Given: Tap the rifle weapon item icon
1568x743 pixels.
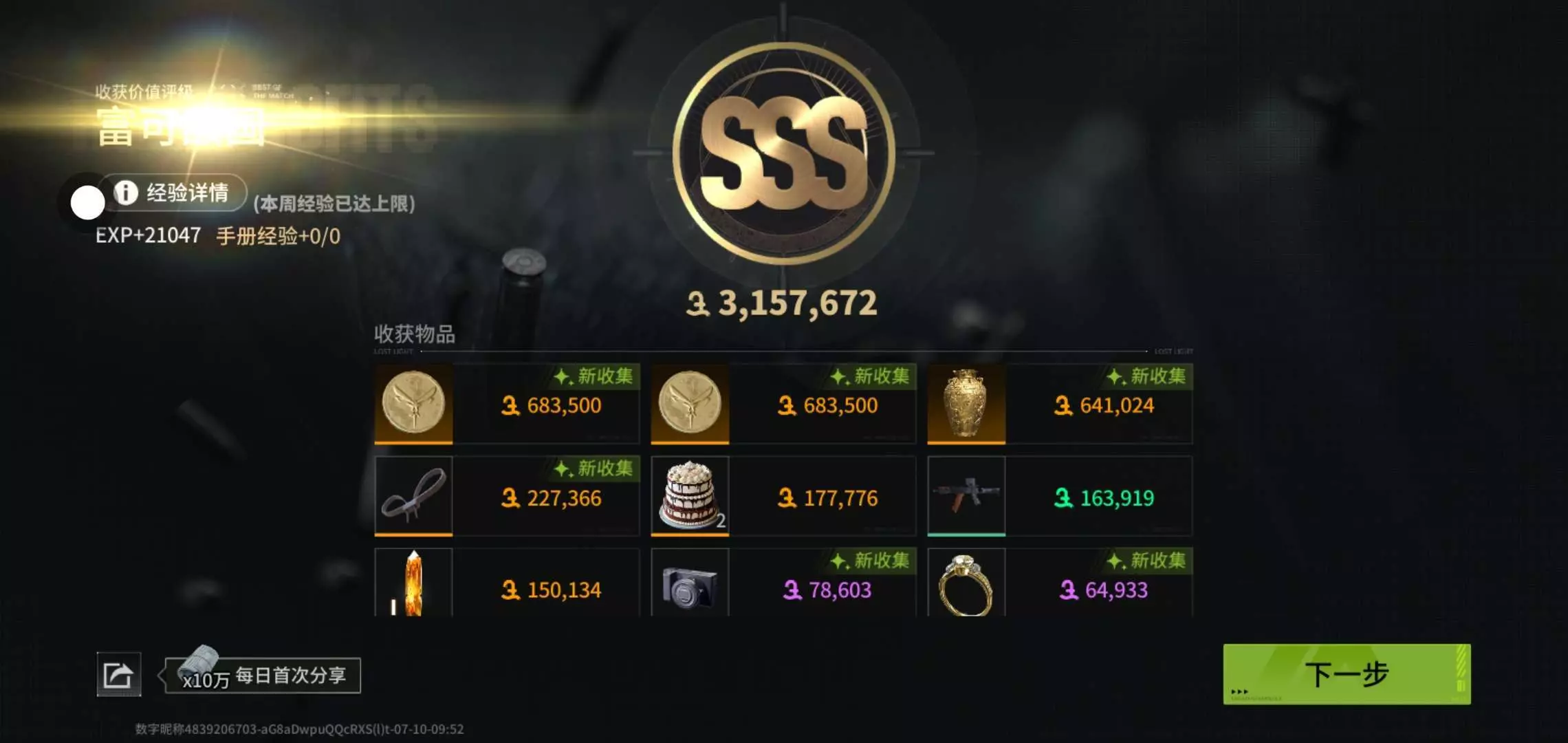Looking at the screenshot, I should point(966,496).
